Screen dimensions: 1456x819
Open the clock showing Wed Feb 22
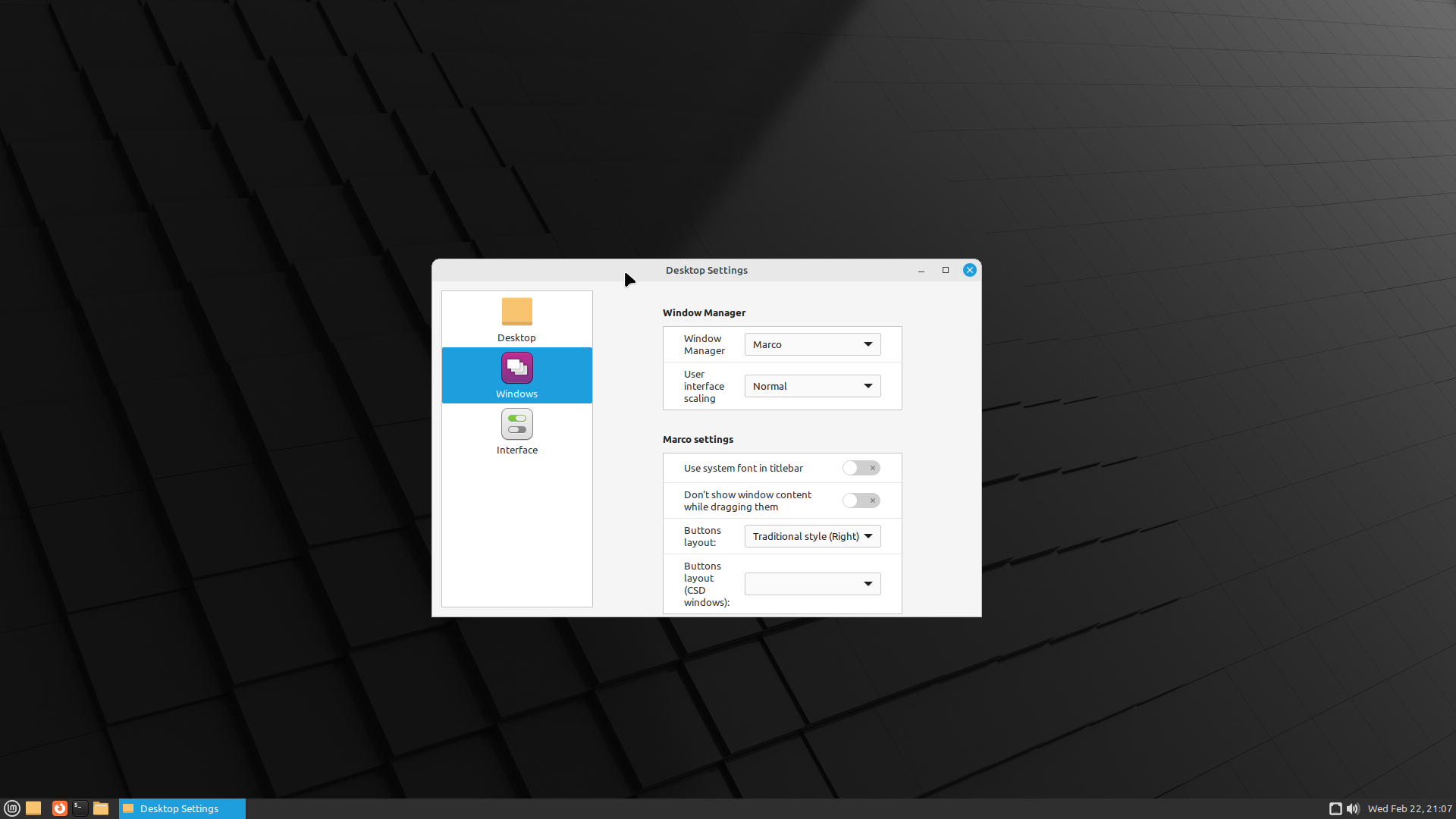point(1410,808)
